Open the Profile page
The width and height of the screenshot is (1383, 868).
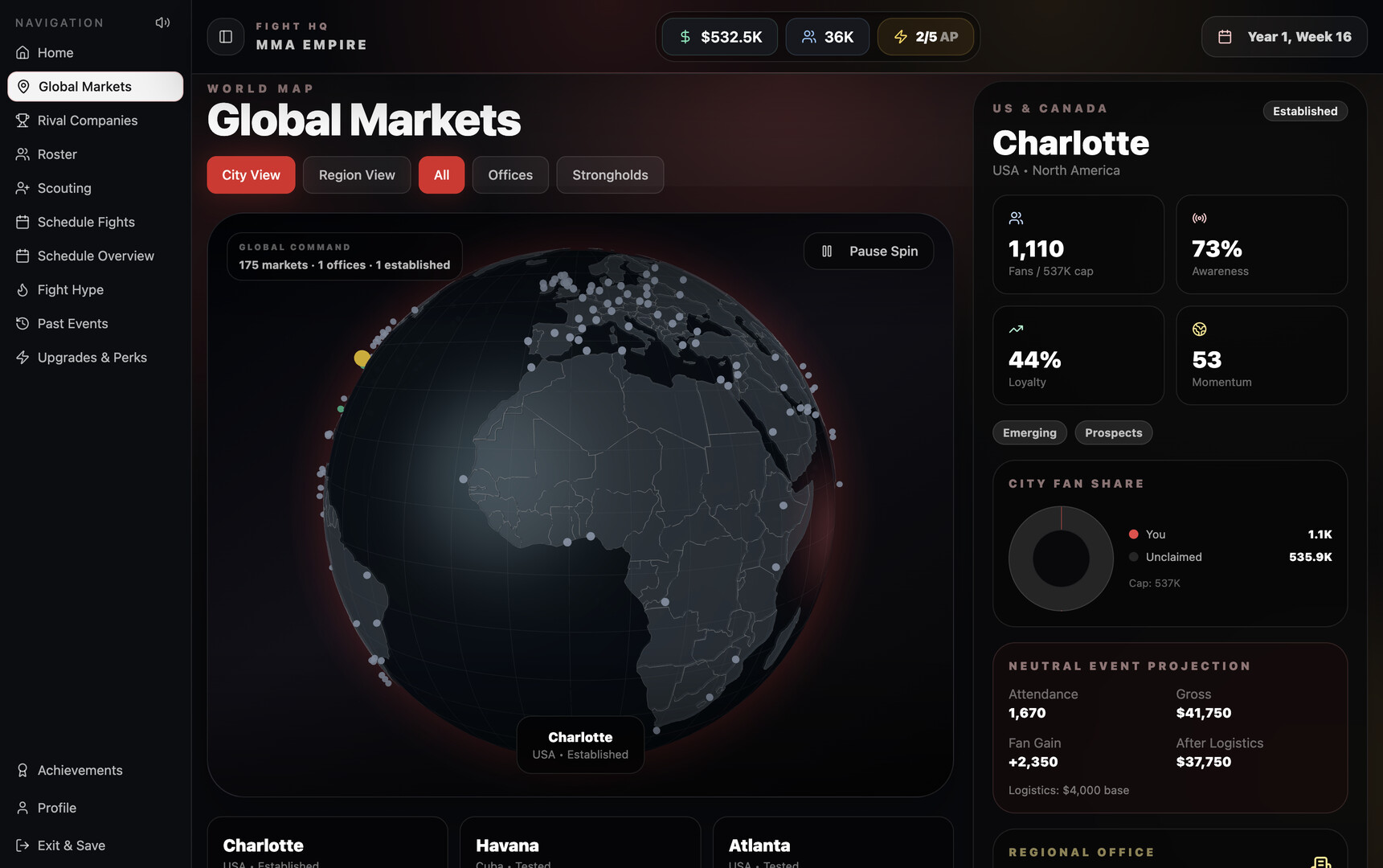coord(96,808)
